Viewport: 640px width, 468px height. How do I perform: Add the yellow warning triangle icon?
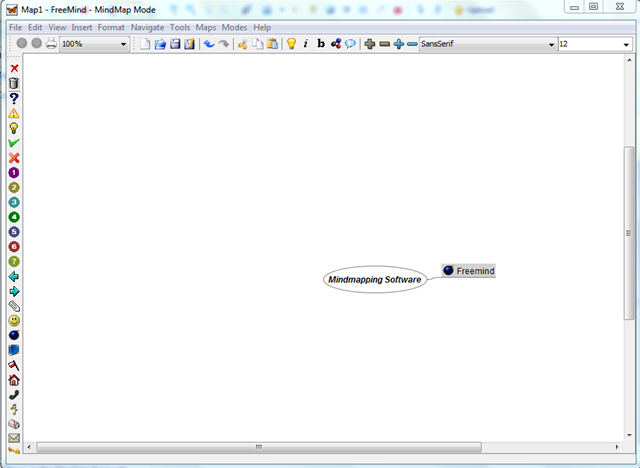pyautogui.click(x=14, y=113)
